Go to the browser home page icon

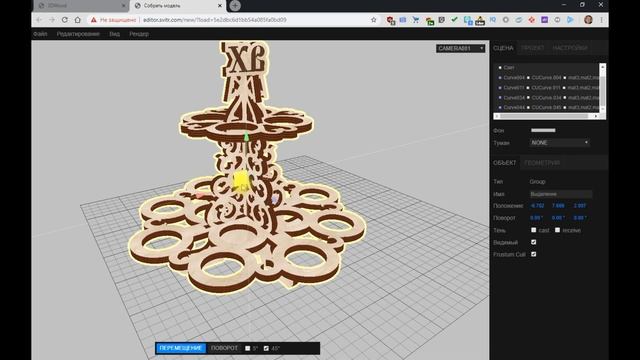(x=78, y=20)
